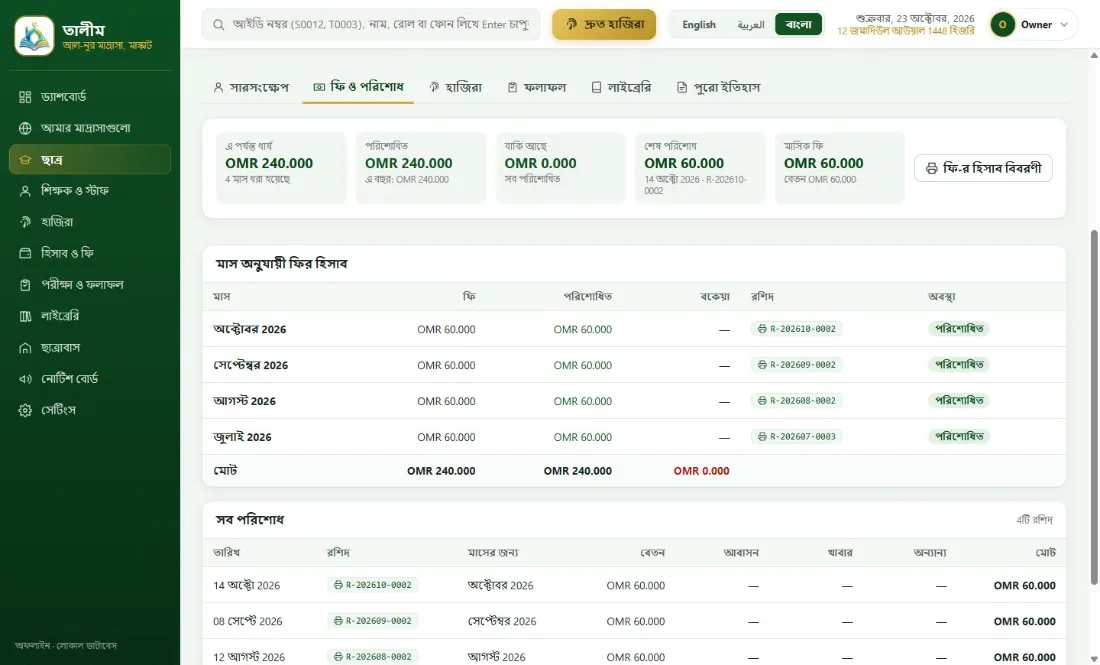Screen dimensions: 1100x665
Task: Open হাজিরা in the sidebar
Action: [90, 222]
